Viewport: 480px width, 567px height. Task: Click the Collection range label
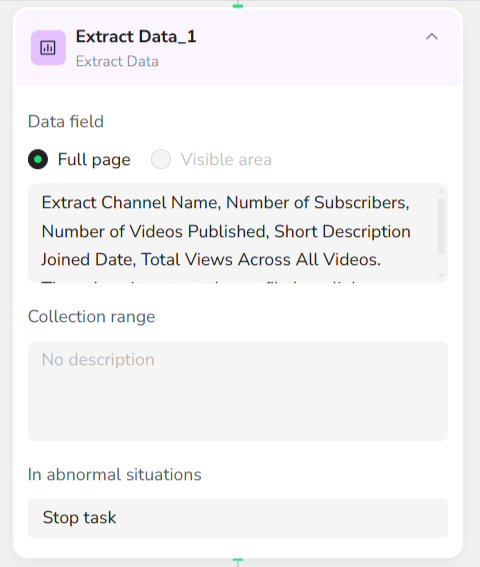tap(92, 317)
